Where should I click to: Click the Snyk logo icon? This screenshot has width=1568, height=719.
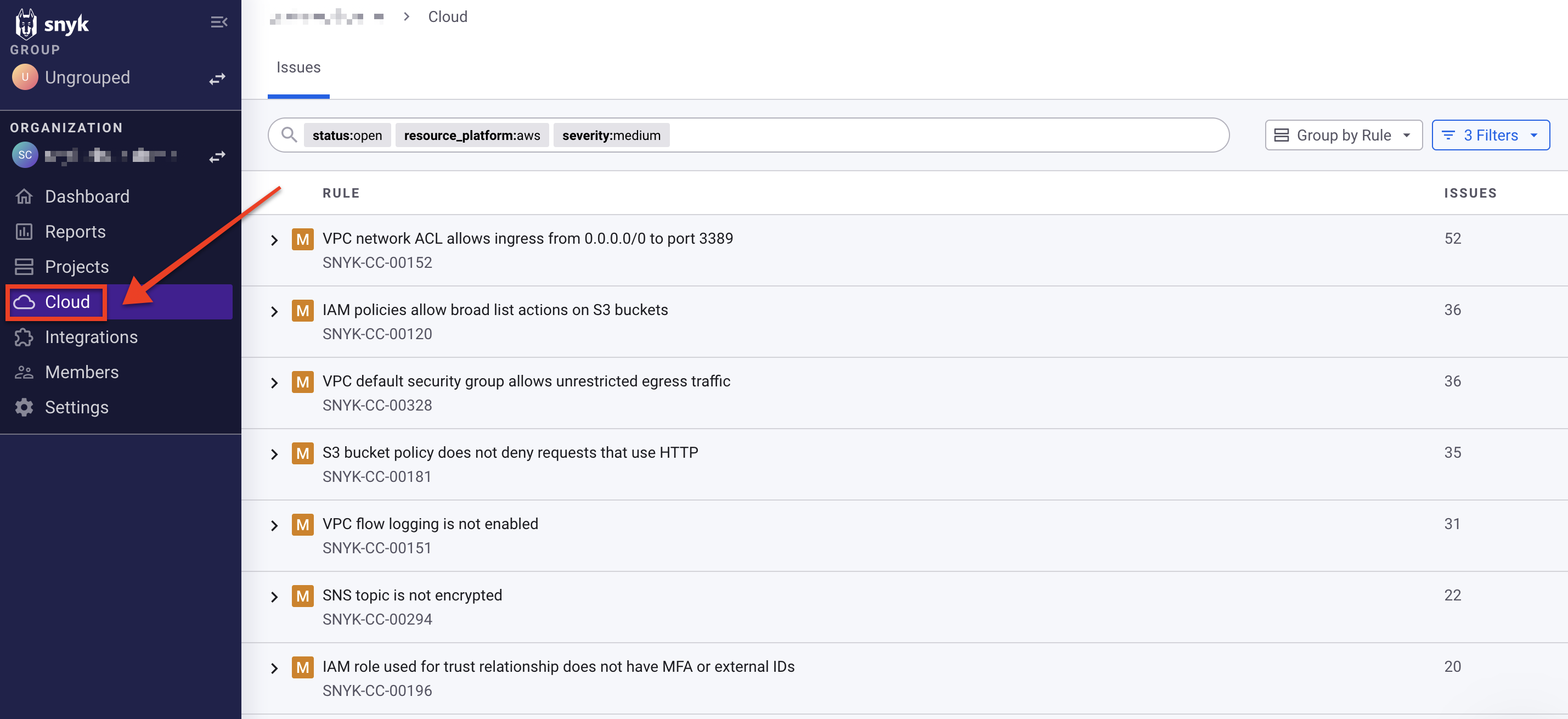click(26, 24)
